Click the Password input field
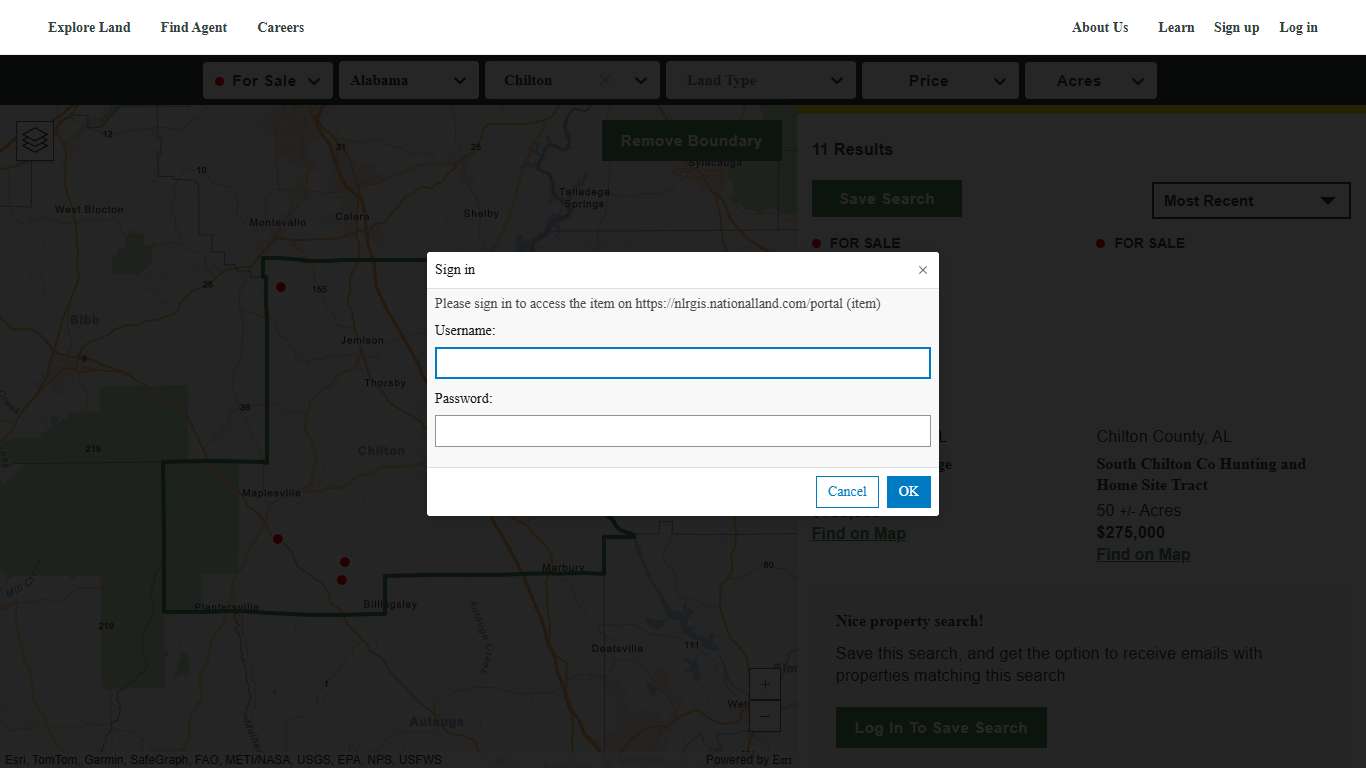 [682, 431]
